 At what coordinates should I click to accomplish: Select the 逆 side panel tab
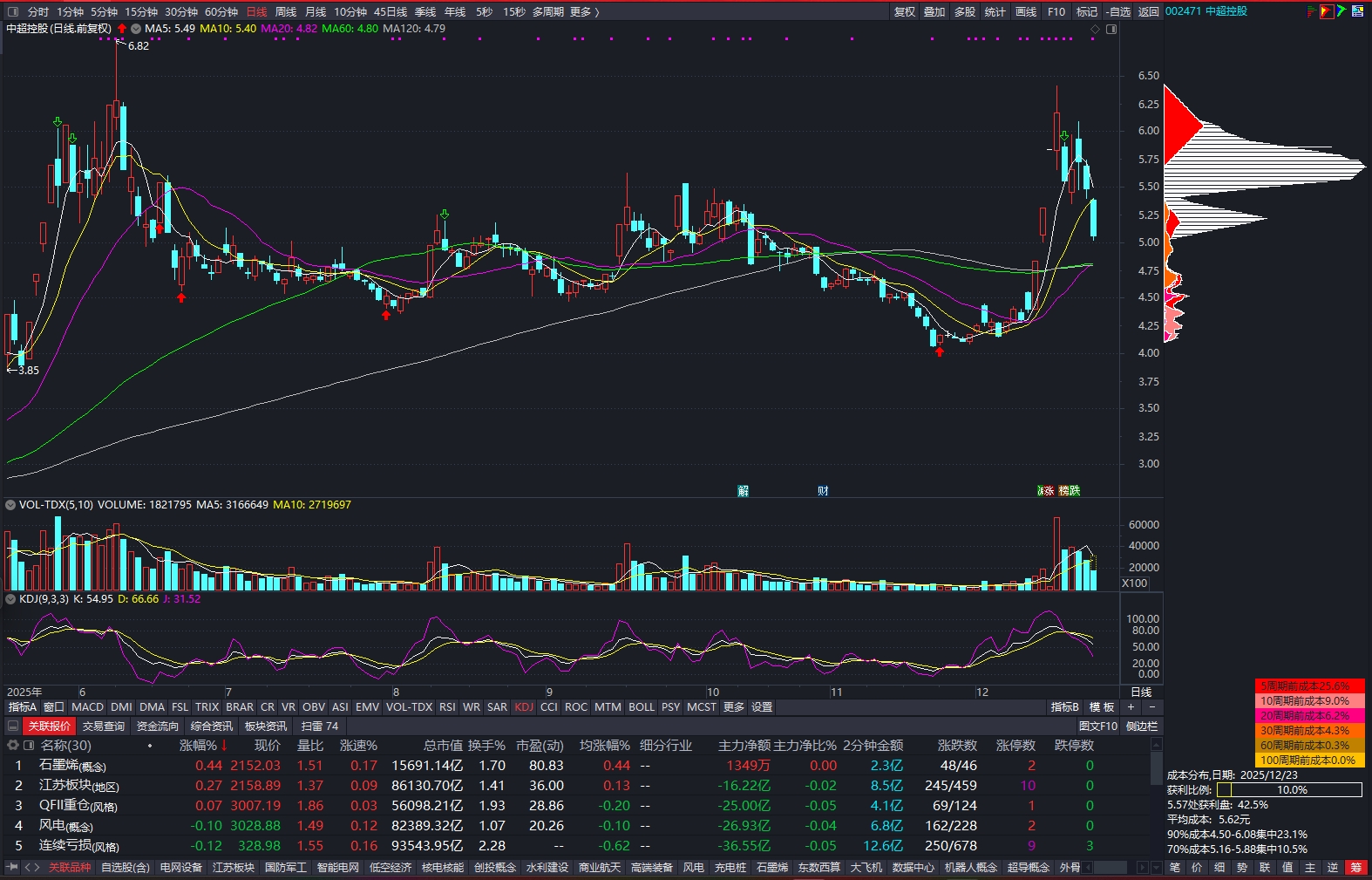(x=1333, y=868)
